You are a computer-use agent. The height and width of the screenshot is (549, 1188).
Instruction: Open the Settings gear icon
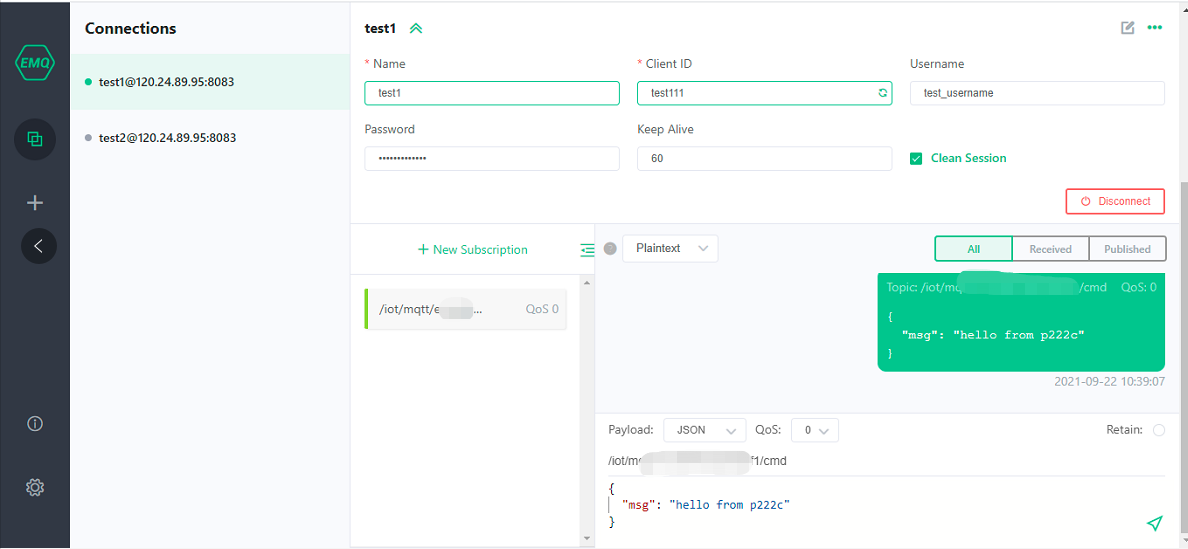click(x=35, y=488)
